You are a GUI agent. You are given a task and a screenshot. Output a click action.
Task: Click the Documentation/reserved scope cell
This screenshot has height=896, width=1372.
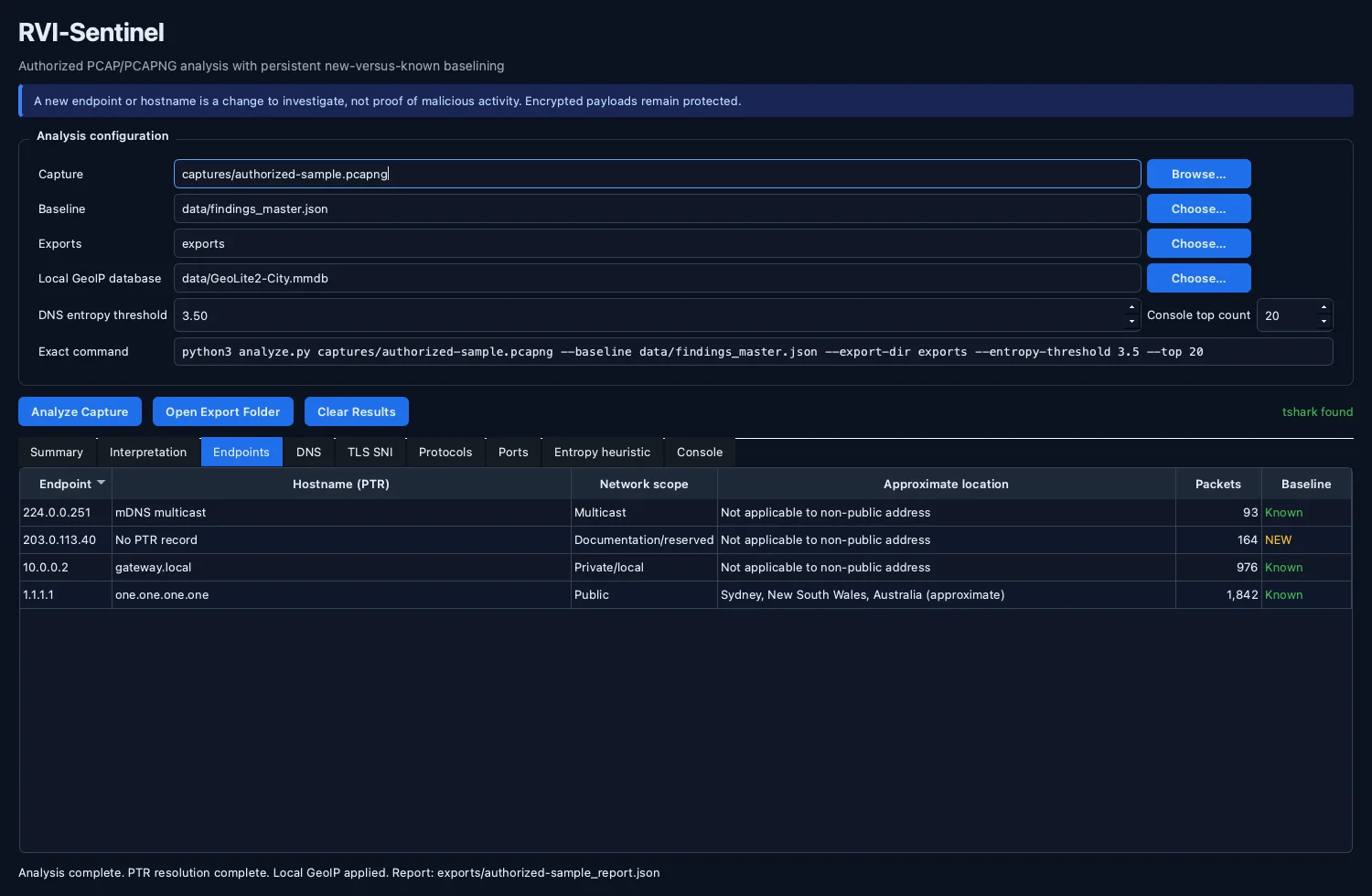point(644,539)
